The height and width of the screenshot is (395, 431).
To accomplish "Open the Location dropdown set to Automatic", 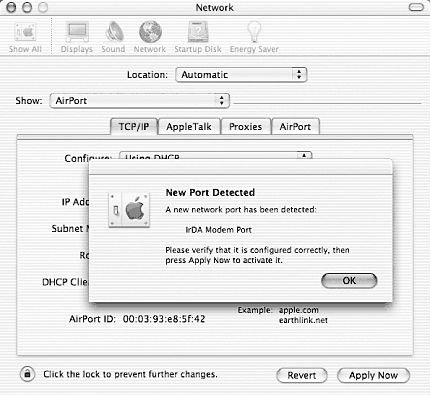I will point(241,75).
